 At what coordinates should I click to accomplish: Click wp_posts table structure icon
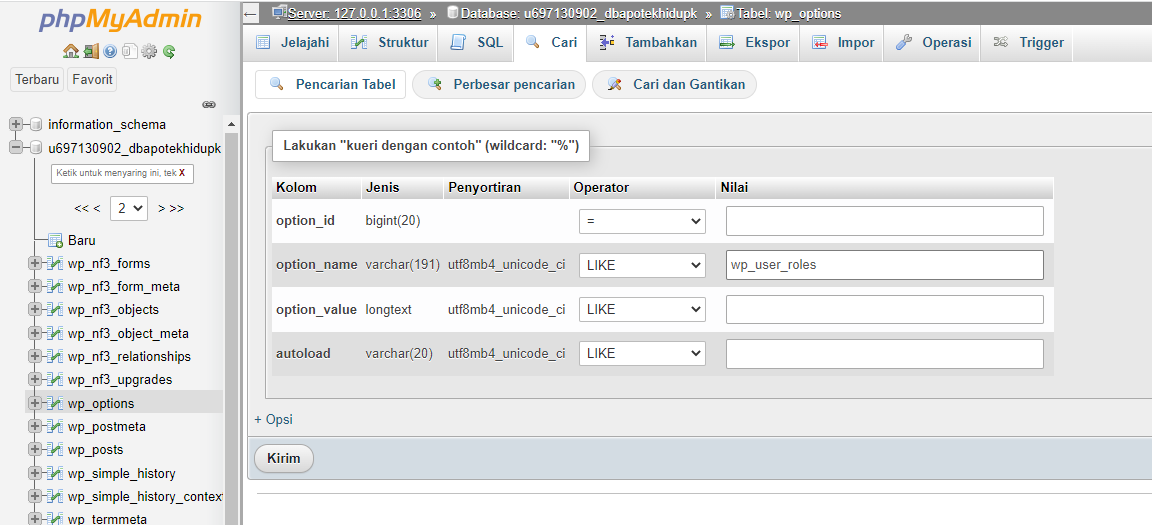tap(55, 449)
